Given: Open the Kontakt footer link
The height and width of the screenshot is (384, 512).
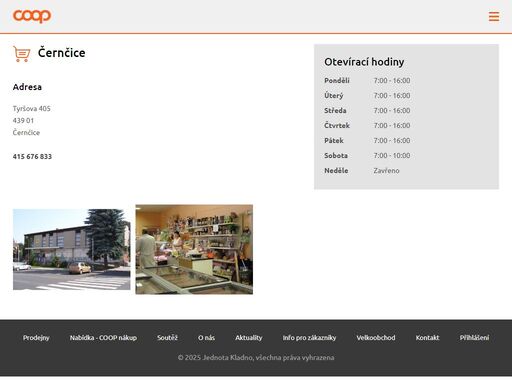Looking at the screenshot, I should pyautogui.click(x=427, y=338).
